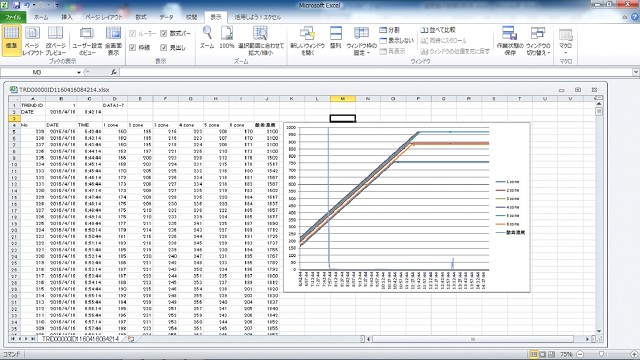Click the zoom slider in status bar
640x360 pixels.
click(601, 354)
